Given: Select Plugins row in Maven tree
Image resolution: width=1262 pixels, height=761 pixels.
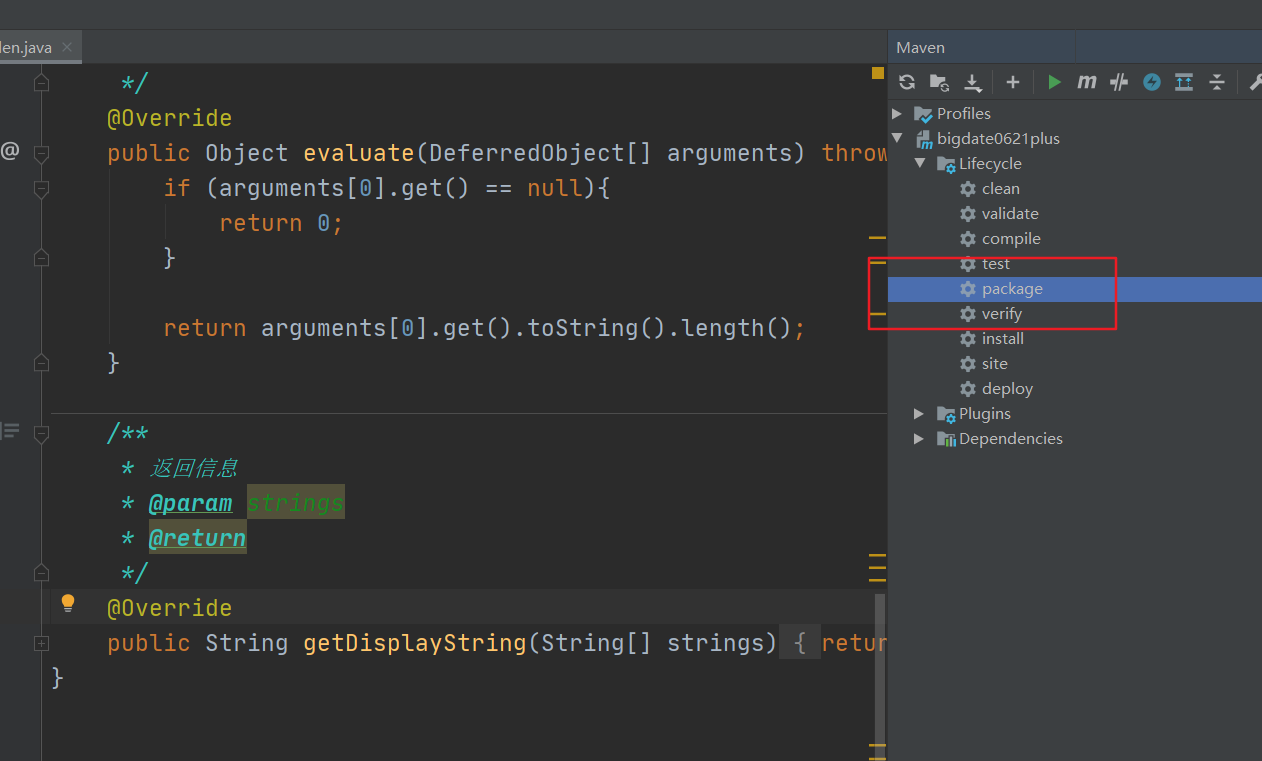Looking at the screenshot, I should point(985,414).
